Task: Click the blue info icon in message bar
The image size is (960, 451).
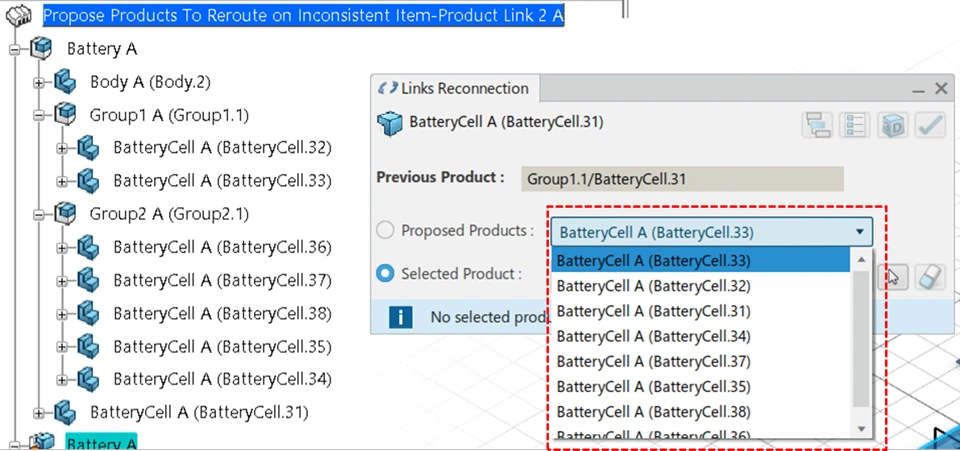Action: 400,317
